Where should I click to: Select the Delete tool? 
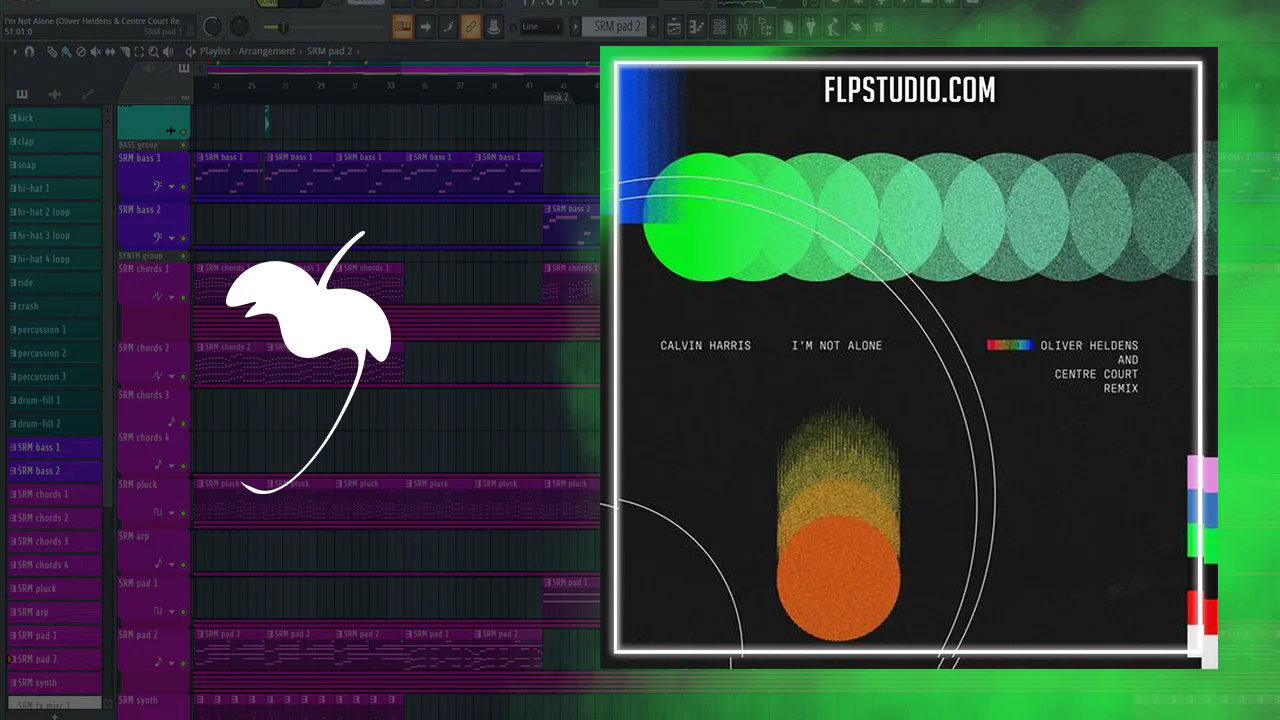(81, 51)
